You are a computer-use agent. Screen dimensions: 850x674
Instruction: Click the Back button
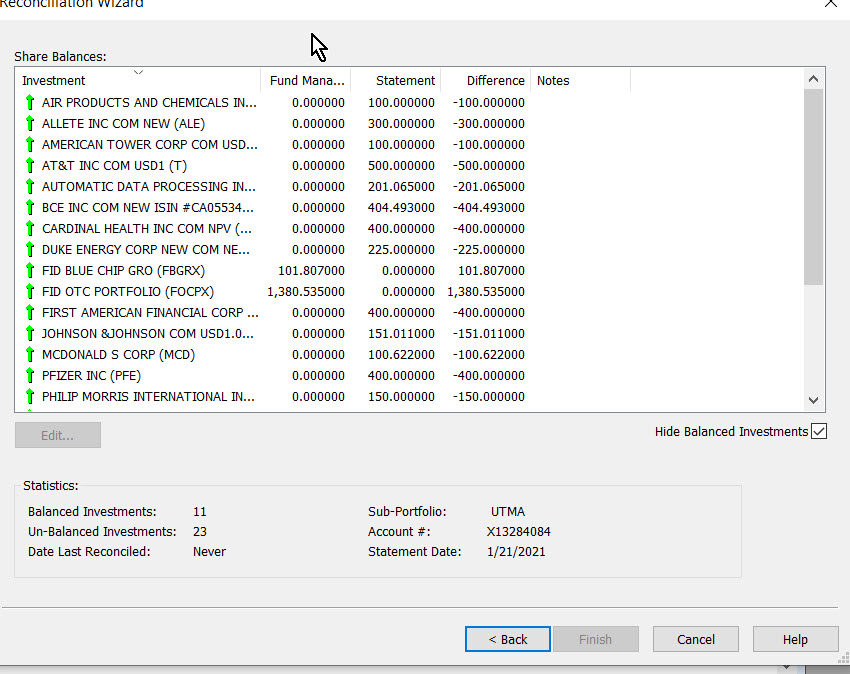point(508,639)
